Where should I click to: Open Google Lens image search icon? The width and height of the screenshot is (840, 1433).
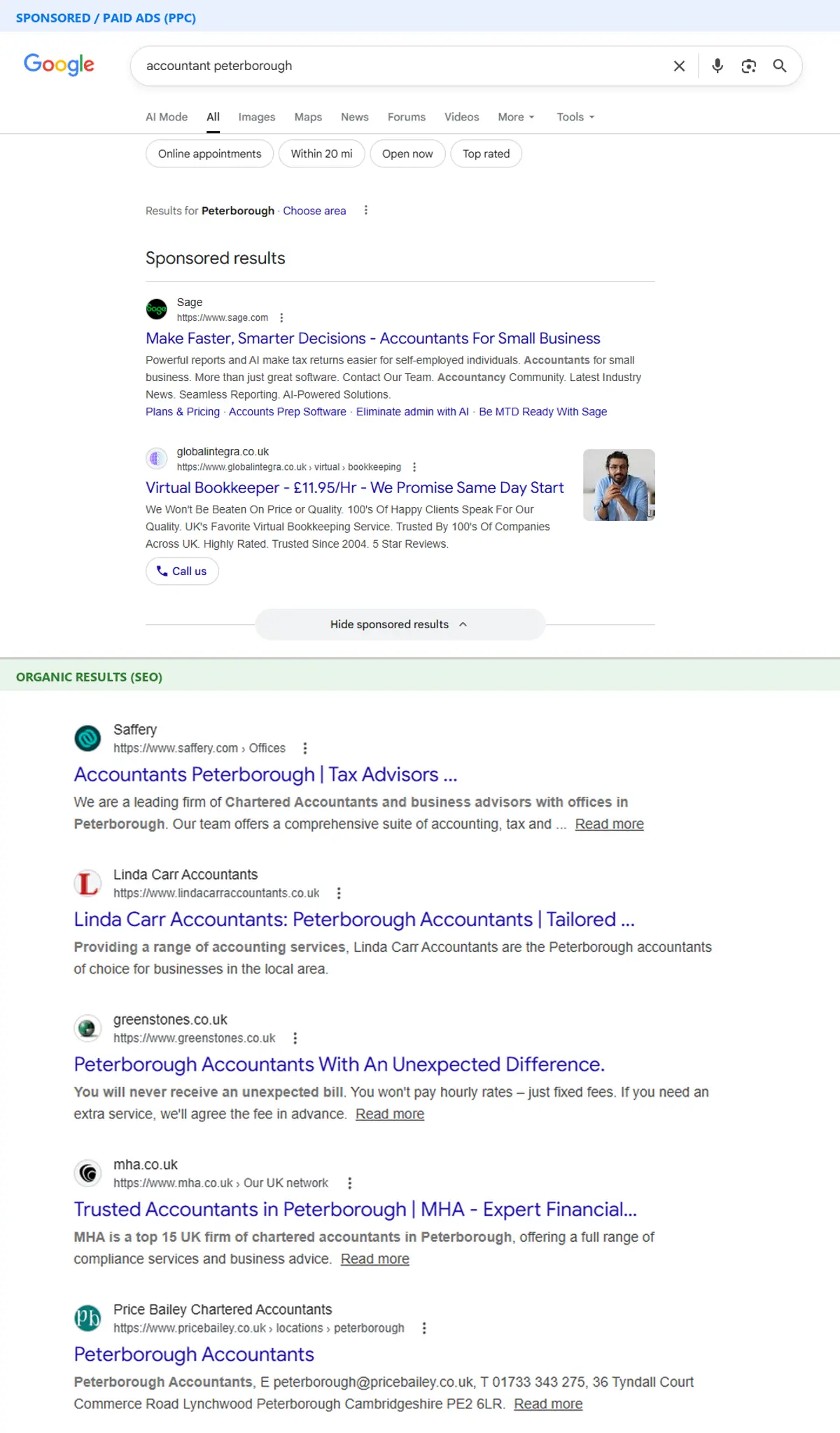point(749,66)
